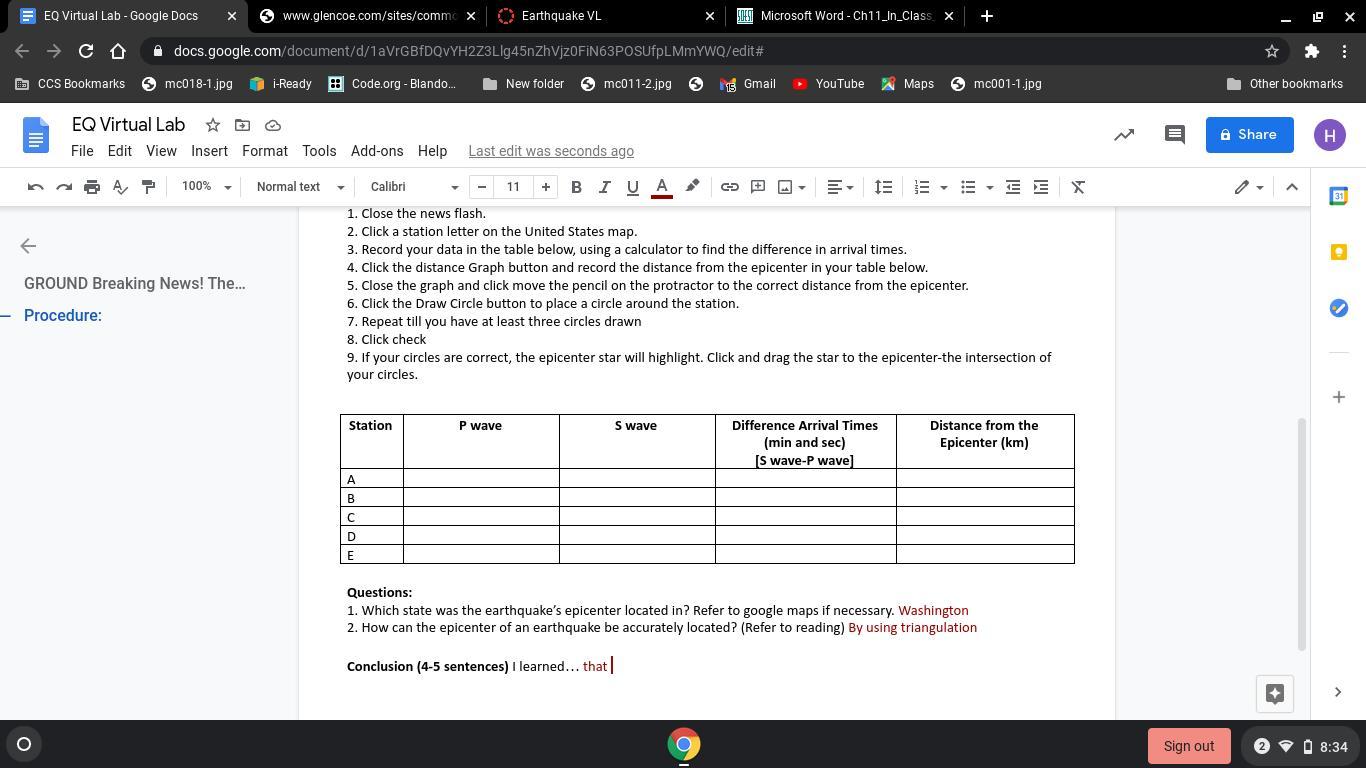This screenshot has height=768, width=1366.
Task: Toggle bold formatting
Action: [576, 187]
